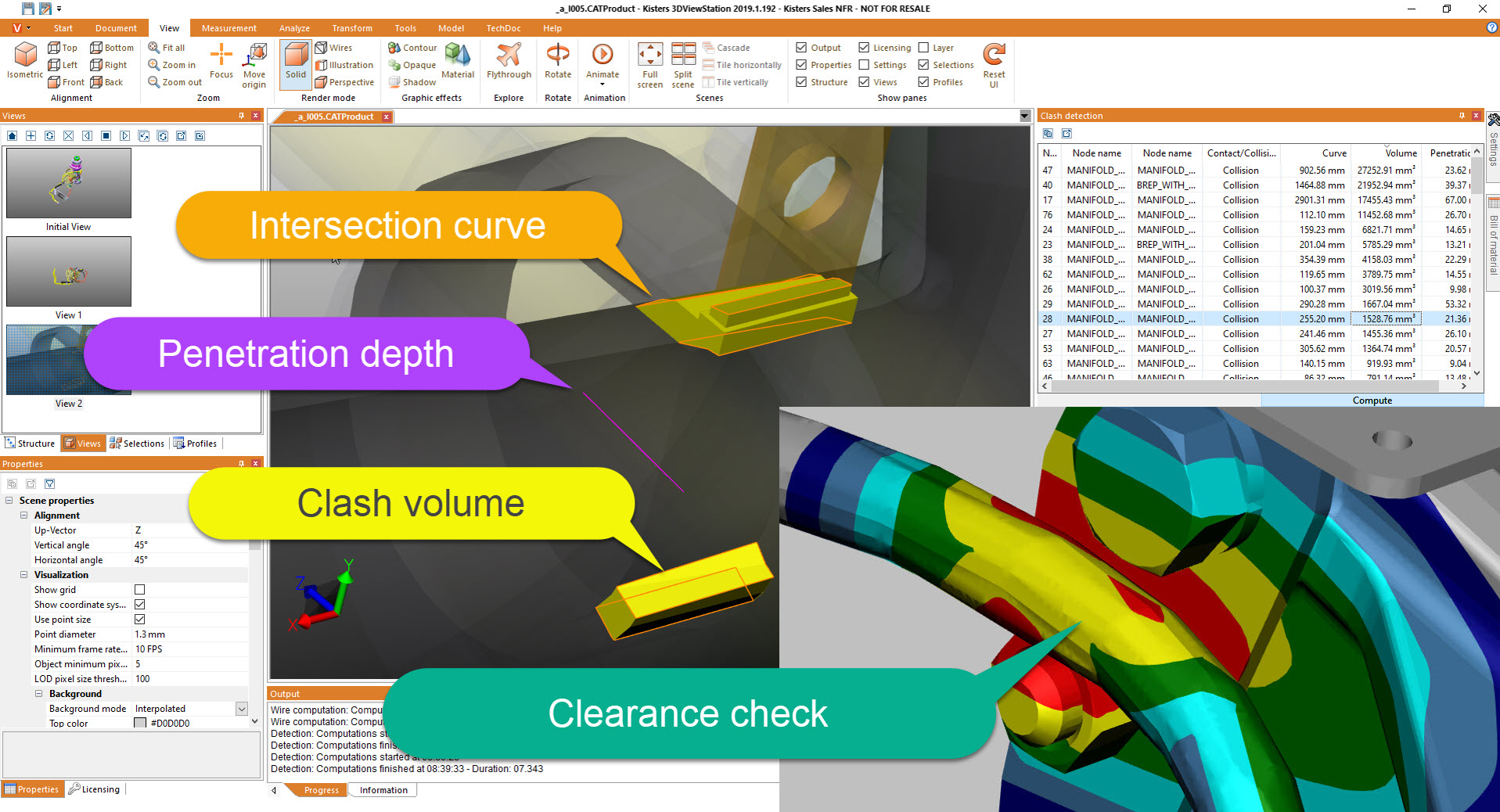
Task: Set render mode to Illustration
Action: pyautogui.click(x=344, y=65)
